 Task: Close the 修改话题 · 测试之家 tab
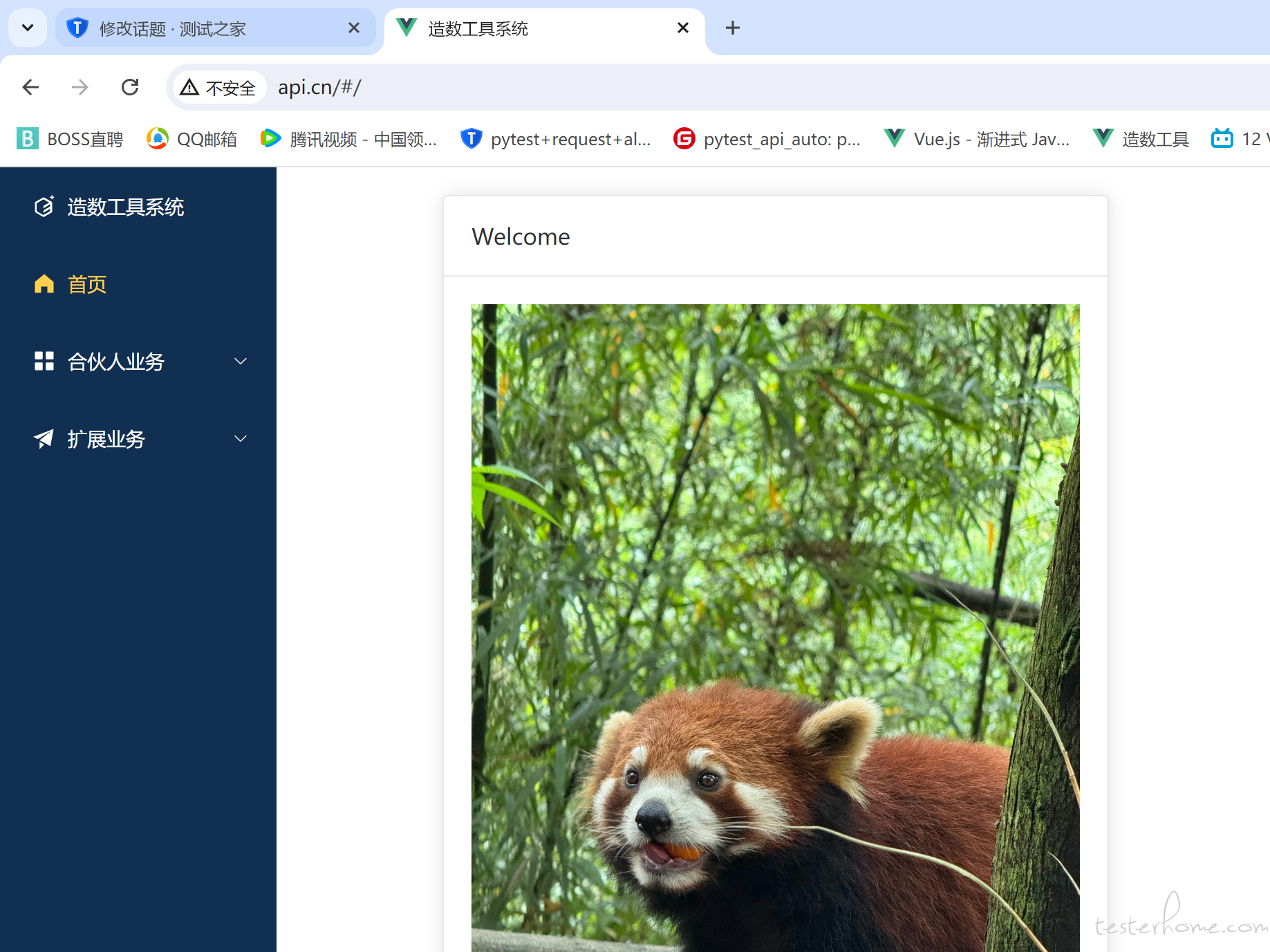(x=354, y=28)
